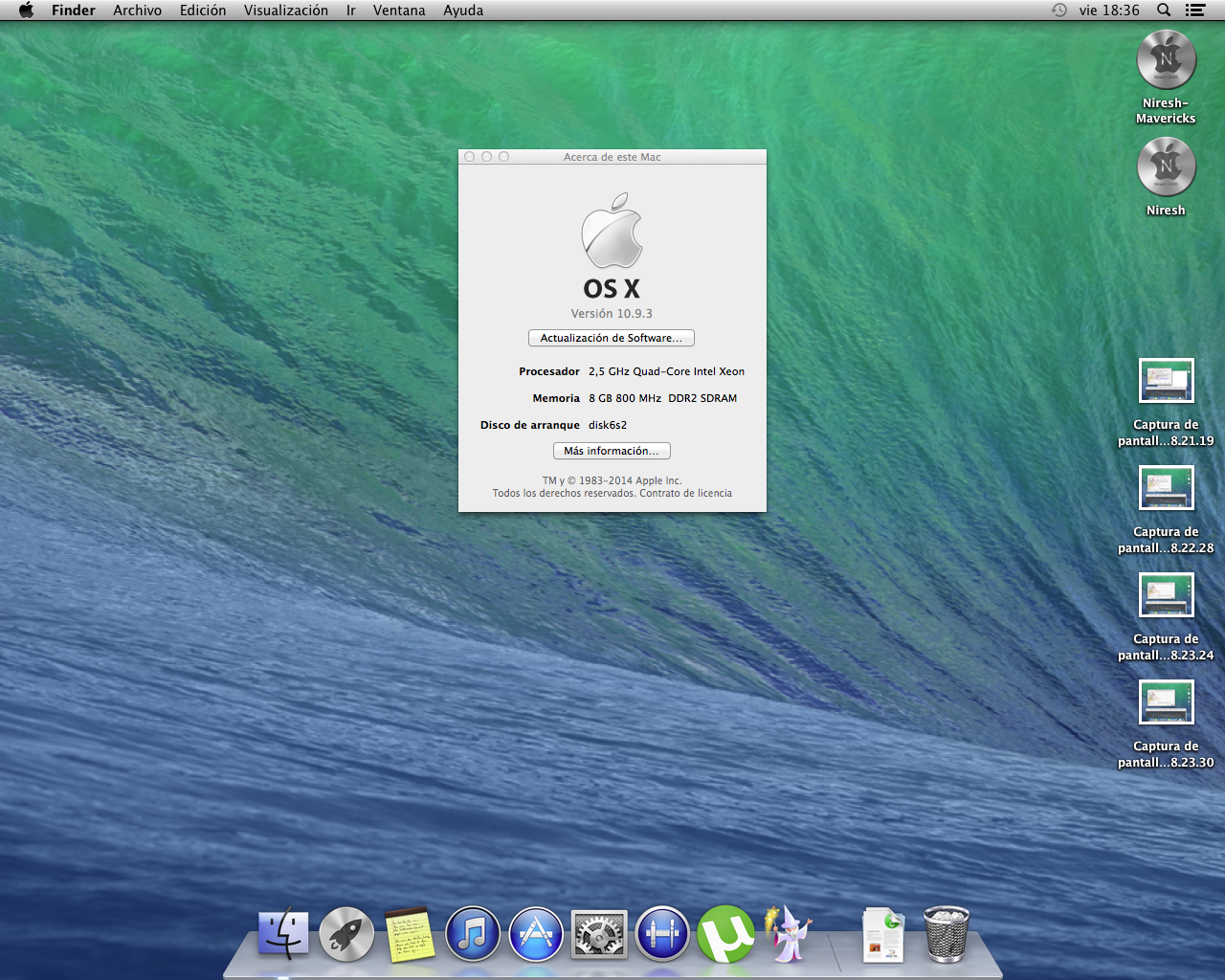Open the Trash in the Dock
This screenshot has height=980, width=1225.
tap(947, 934)
